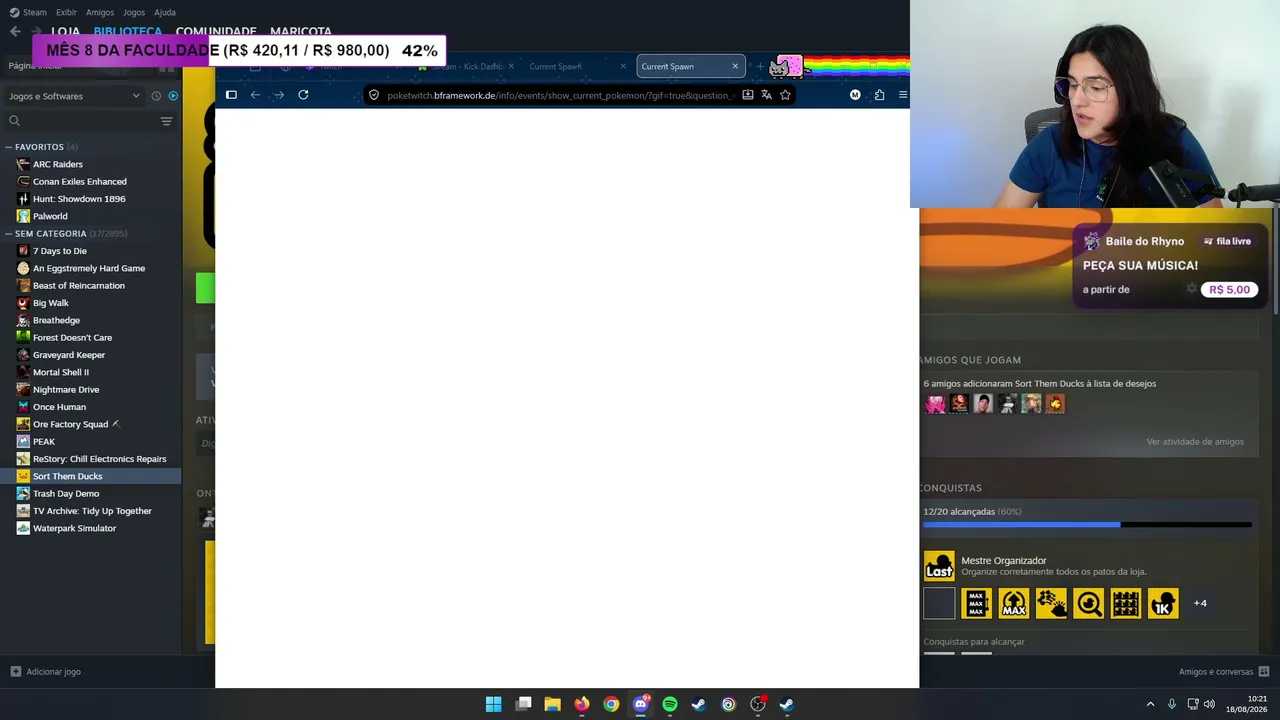The image size is (1280, 720).
Task: Click the Palworld game icon in the library
Action: [x=23, y=216]
